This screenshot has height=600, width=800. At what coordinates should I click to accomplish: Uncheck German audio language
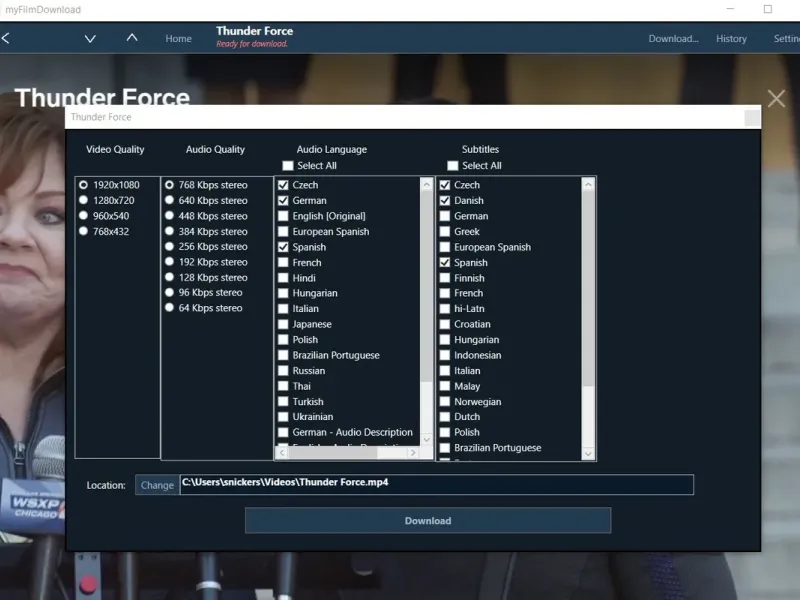coord(283,201)
